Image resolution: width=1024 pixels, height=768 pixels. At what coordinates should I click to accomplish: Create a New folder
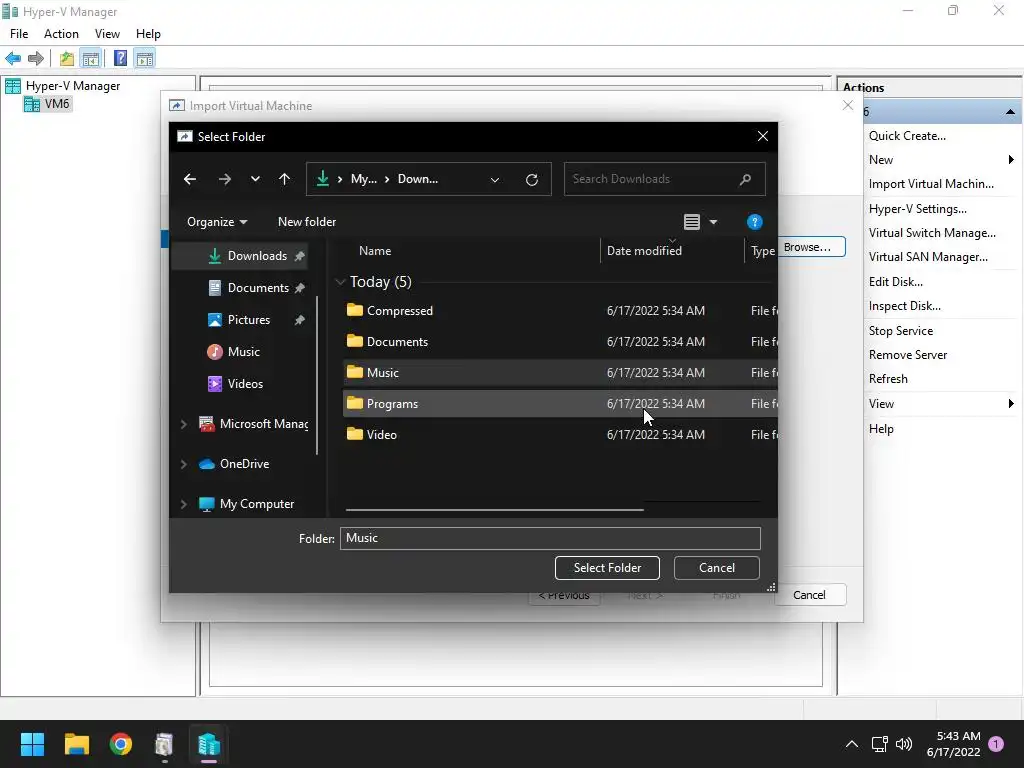click(x=307, y=222)
